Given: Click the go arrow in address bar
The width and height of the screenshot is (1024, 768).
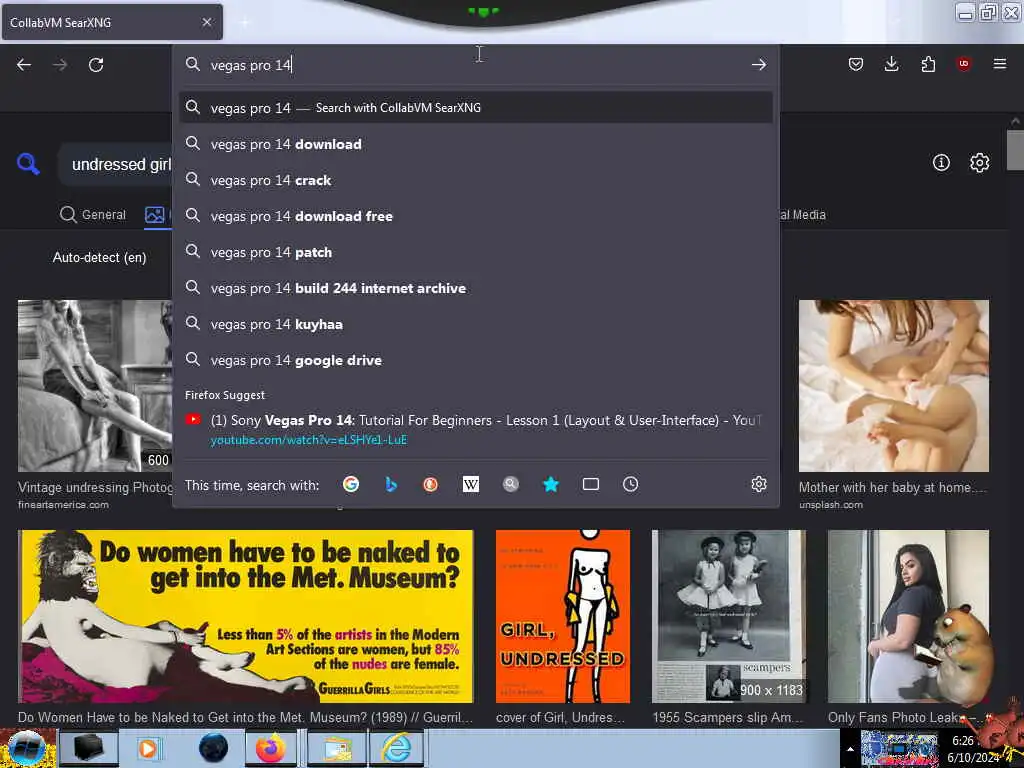Looking at the screenshot, I should coord(758,65).
